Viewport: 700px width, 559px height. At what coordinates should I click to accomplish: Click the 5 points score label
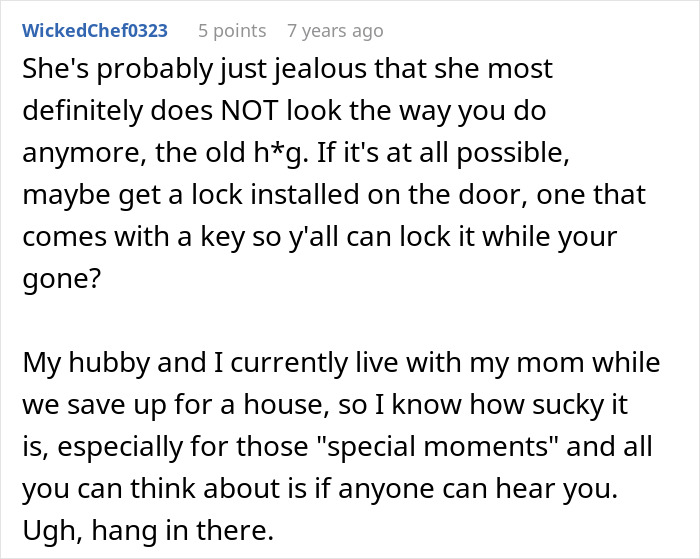point(232,31)
